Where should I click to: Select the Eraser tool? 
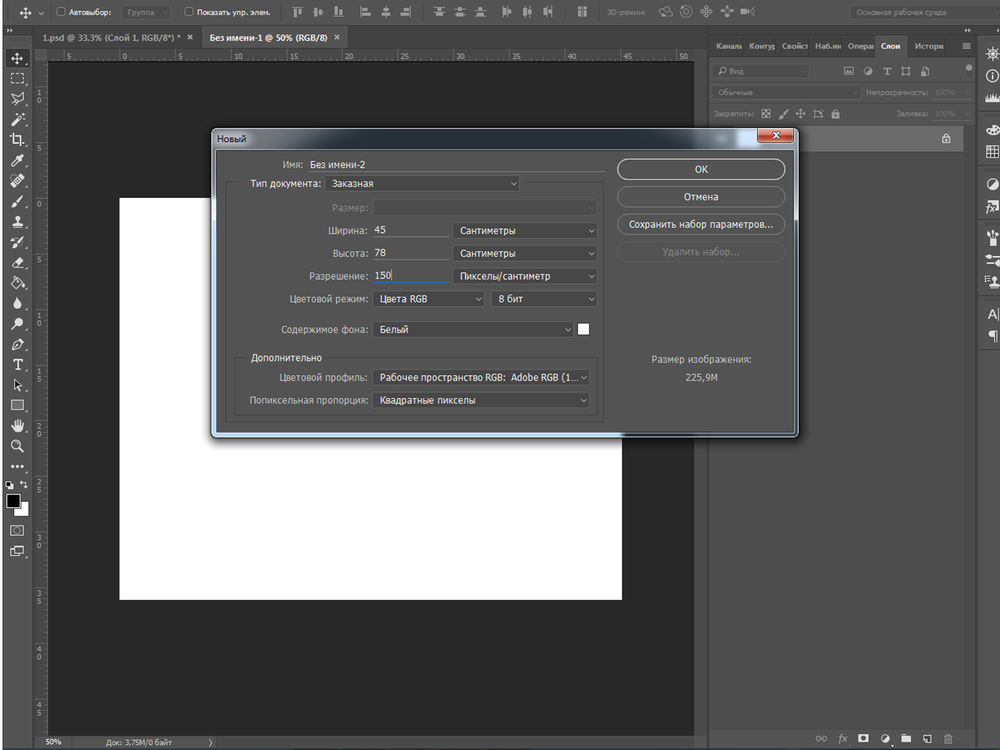(17, 262)
